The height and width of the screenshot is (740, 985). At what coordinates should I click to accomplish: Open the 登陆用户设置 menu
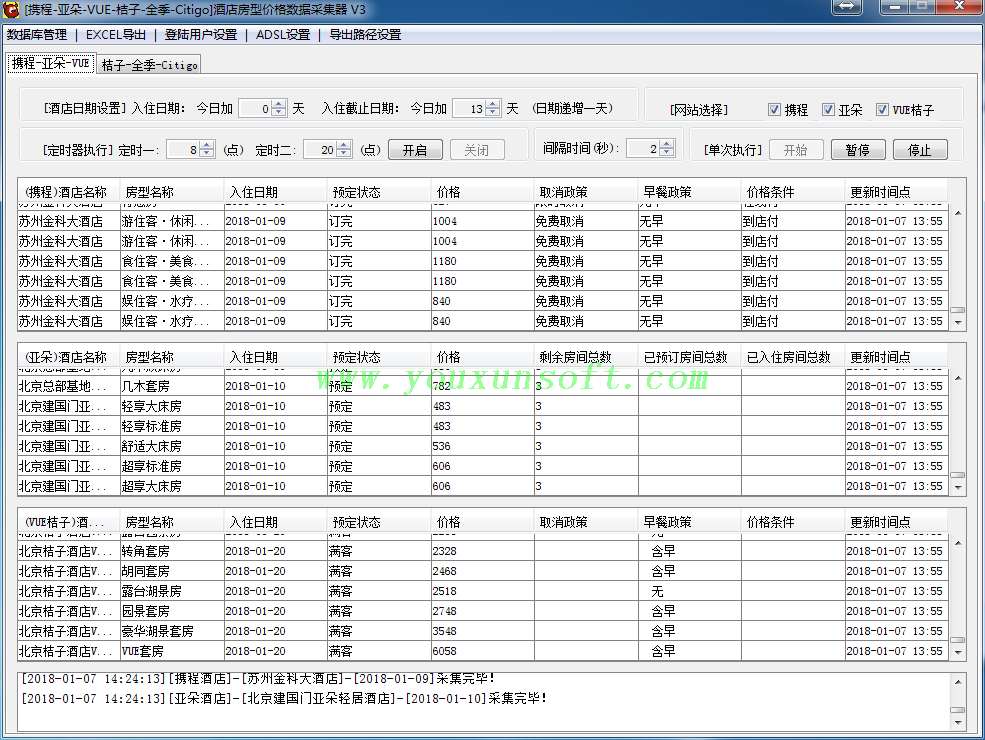(201, 35)
